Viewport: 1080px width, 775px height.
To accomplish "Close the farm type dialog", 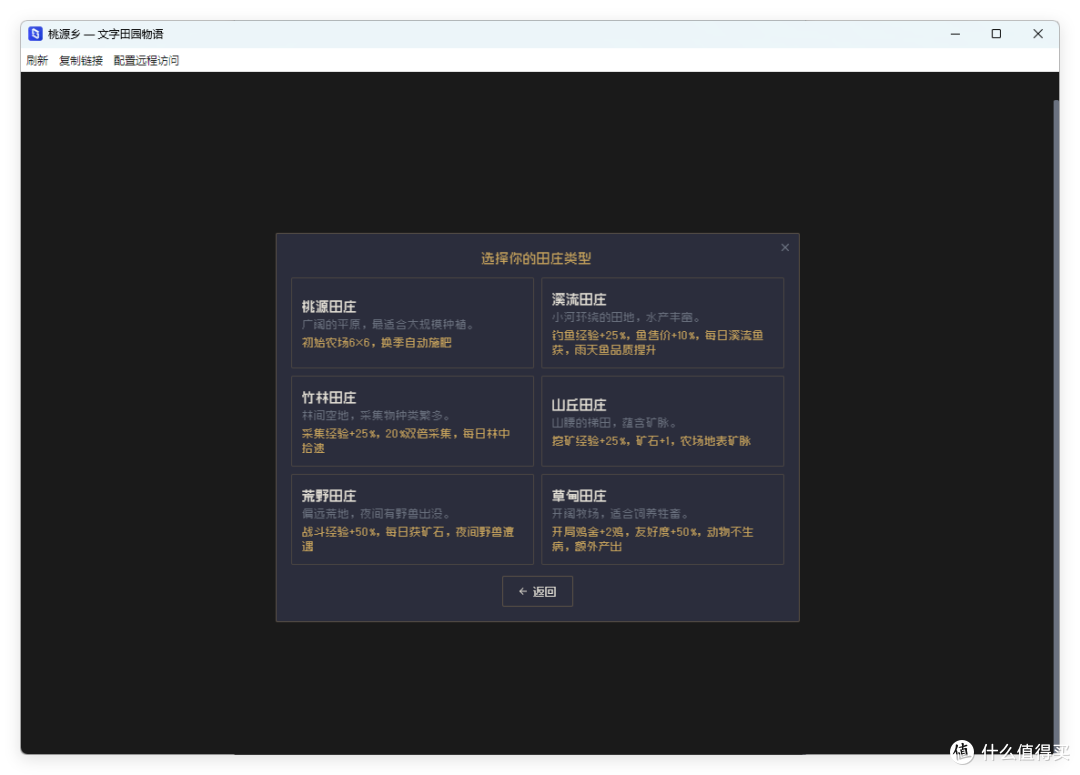I will [785, 247].
